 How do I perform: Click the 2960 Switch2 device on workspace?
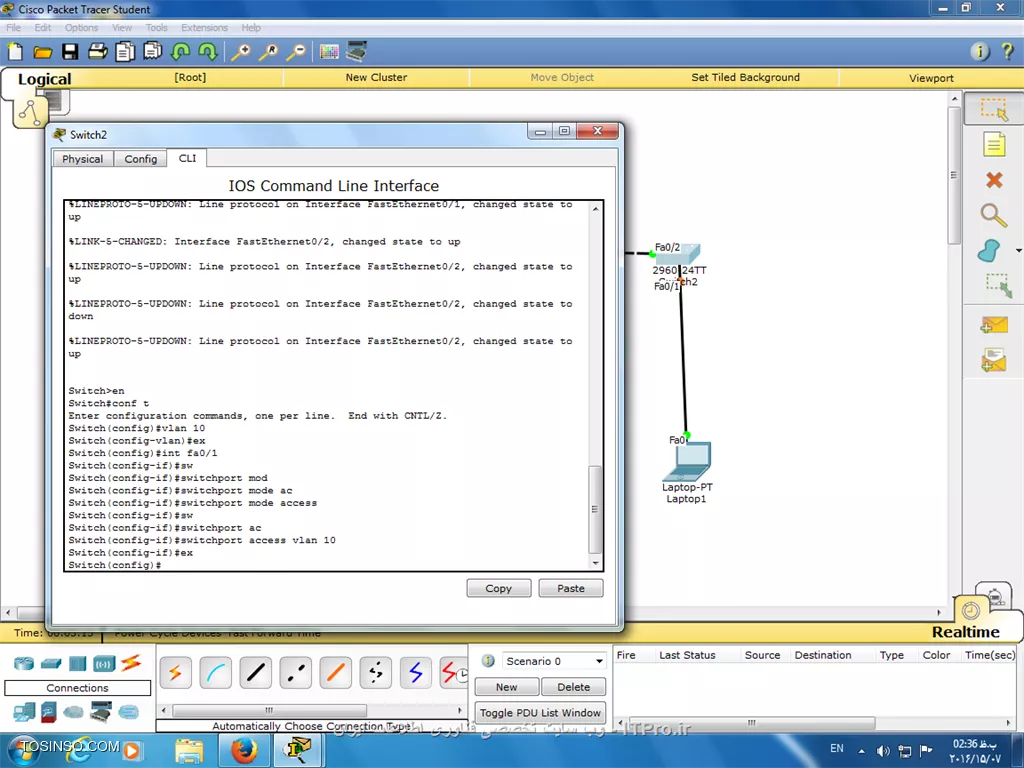click(679, 253)
